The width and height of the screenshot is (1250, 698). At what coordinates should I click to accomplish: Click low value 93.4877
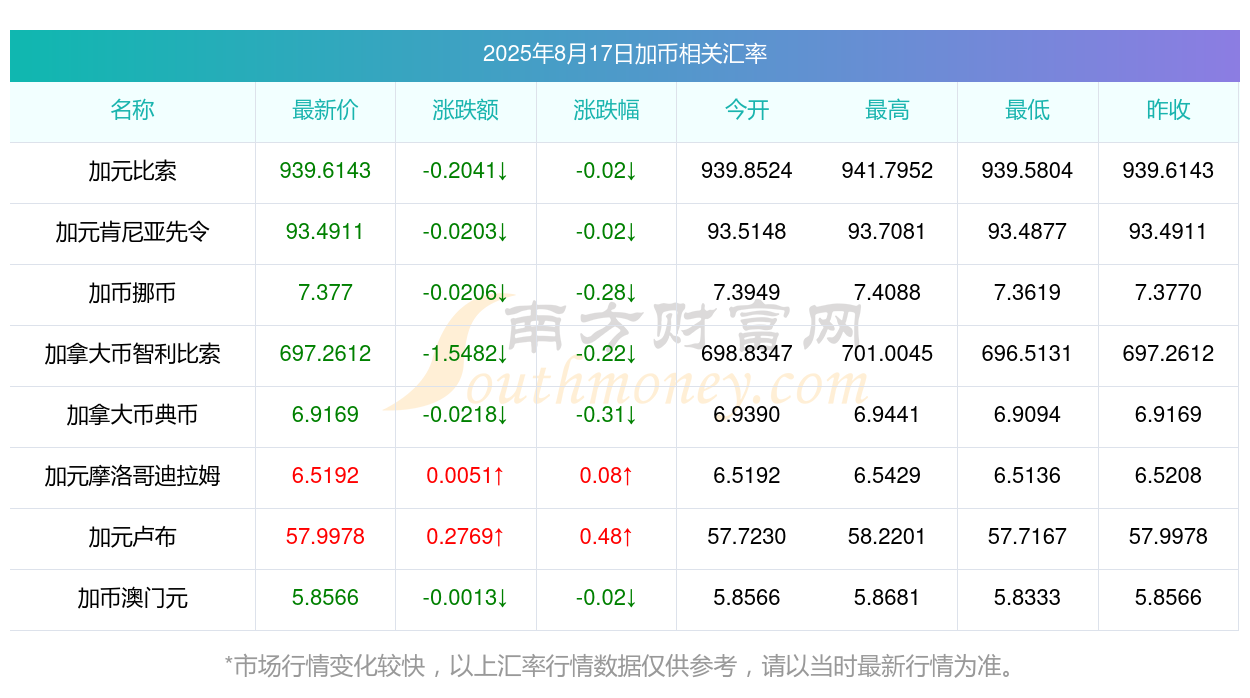point(1028,232)
